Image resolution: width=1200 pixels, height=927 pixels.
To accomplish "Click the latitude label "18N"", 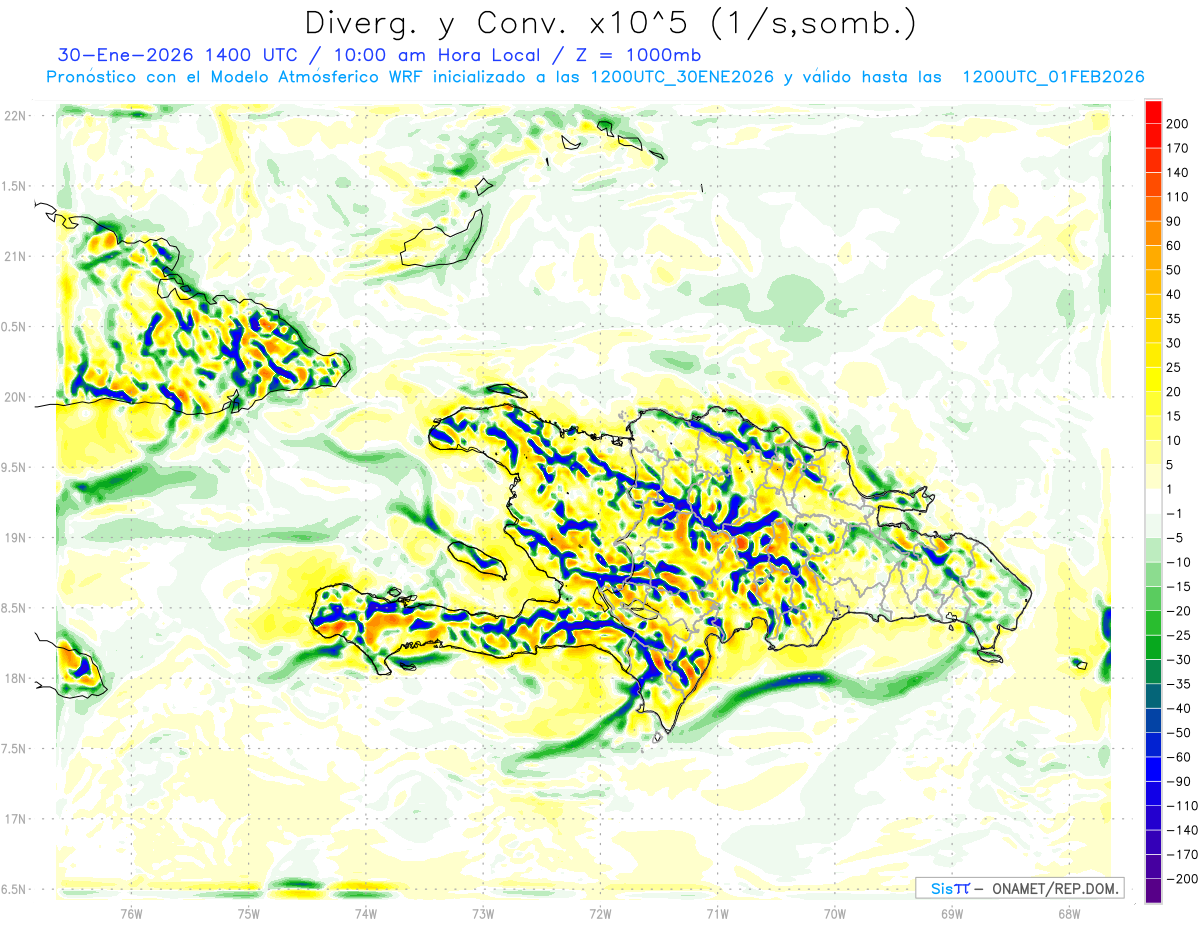I will (x=15, y=679).
